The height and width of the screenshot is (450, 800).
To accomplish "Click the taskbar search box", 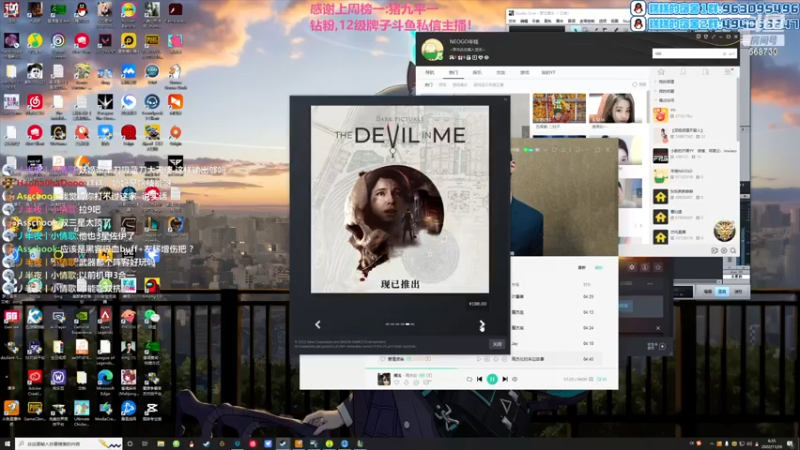I will (69, 444).
